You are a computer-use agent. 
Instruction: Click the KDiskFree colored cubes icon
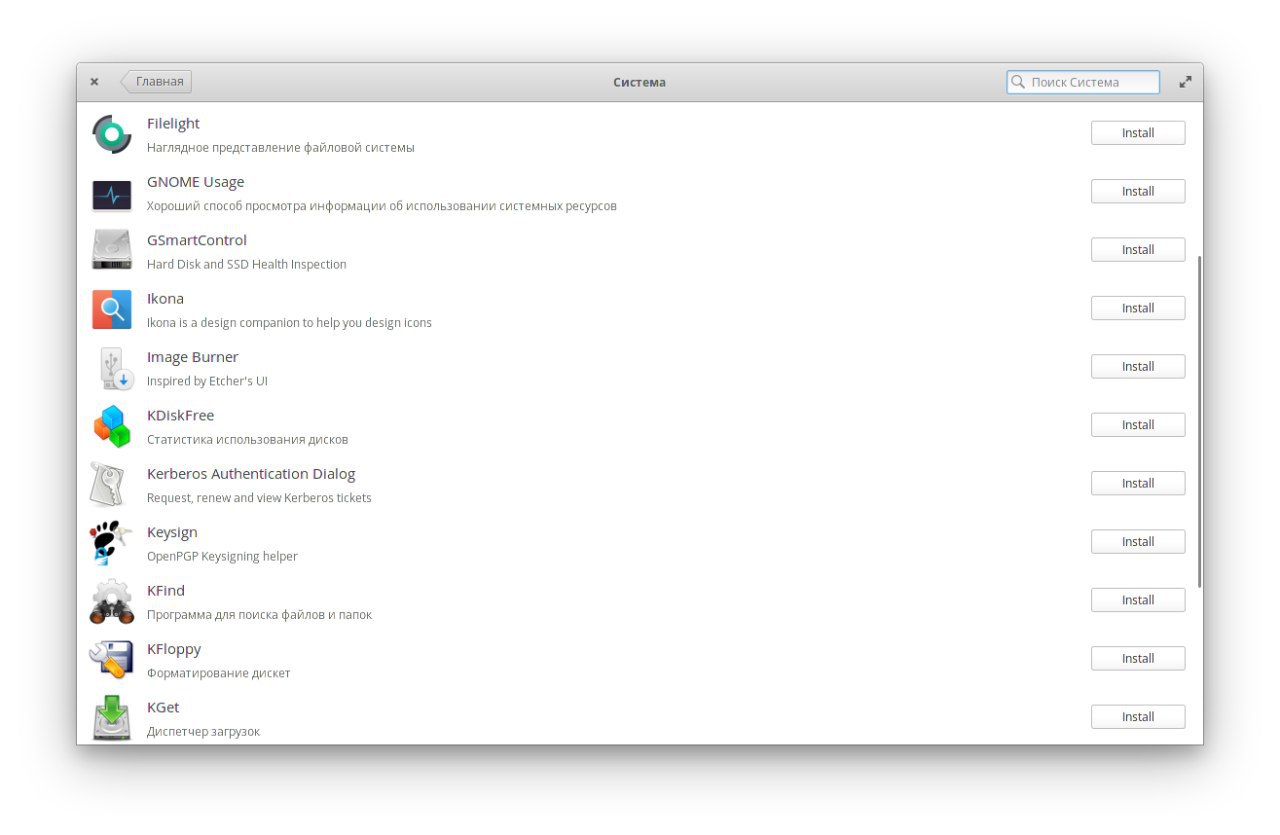(112, 426)
